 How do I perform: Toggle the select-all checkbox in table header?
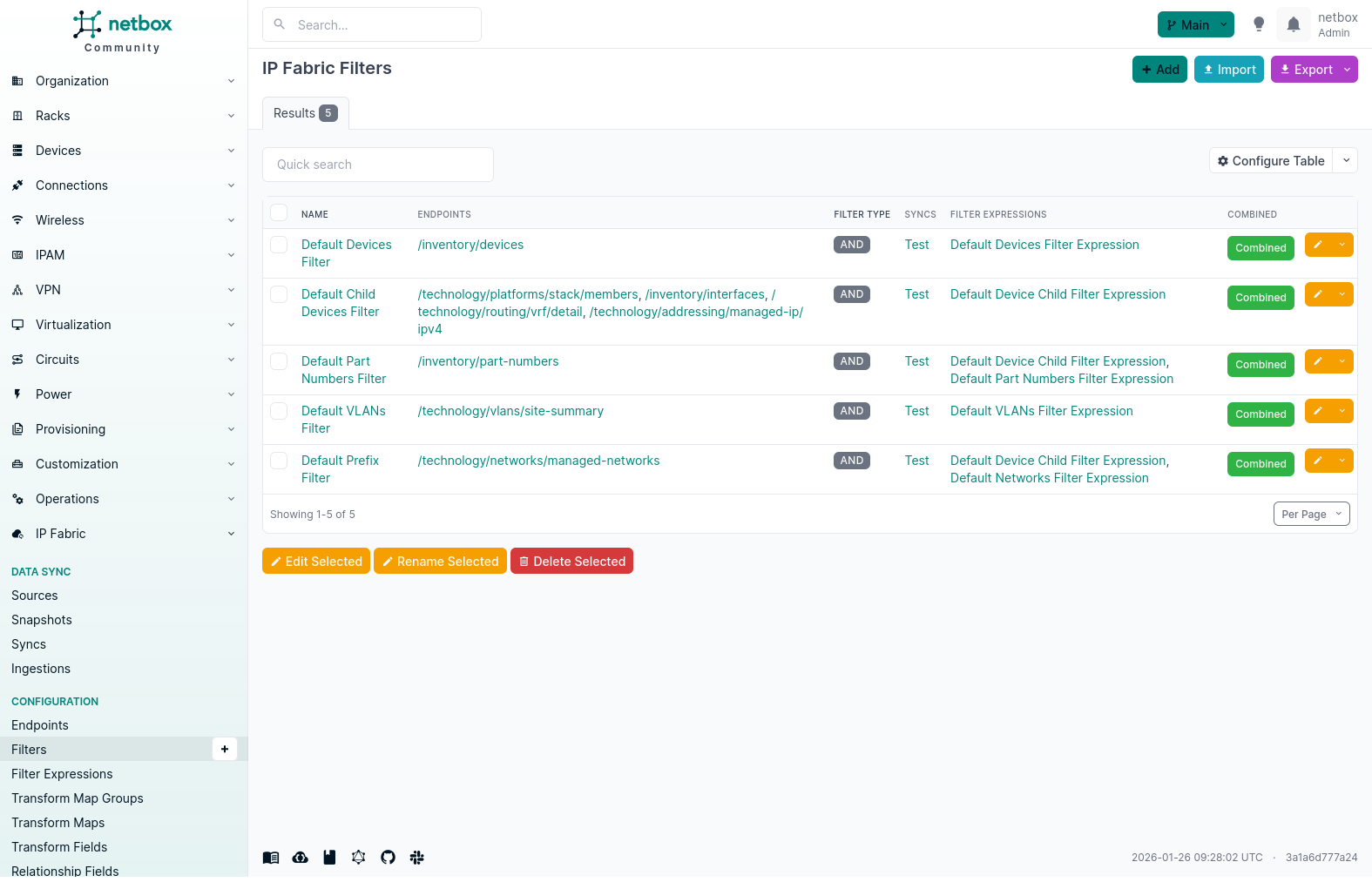pyautogui.click(x=279, y=213)
